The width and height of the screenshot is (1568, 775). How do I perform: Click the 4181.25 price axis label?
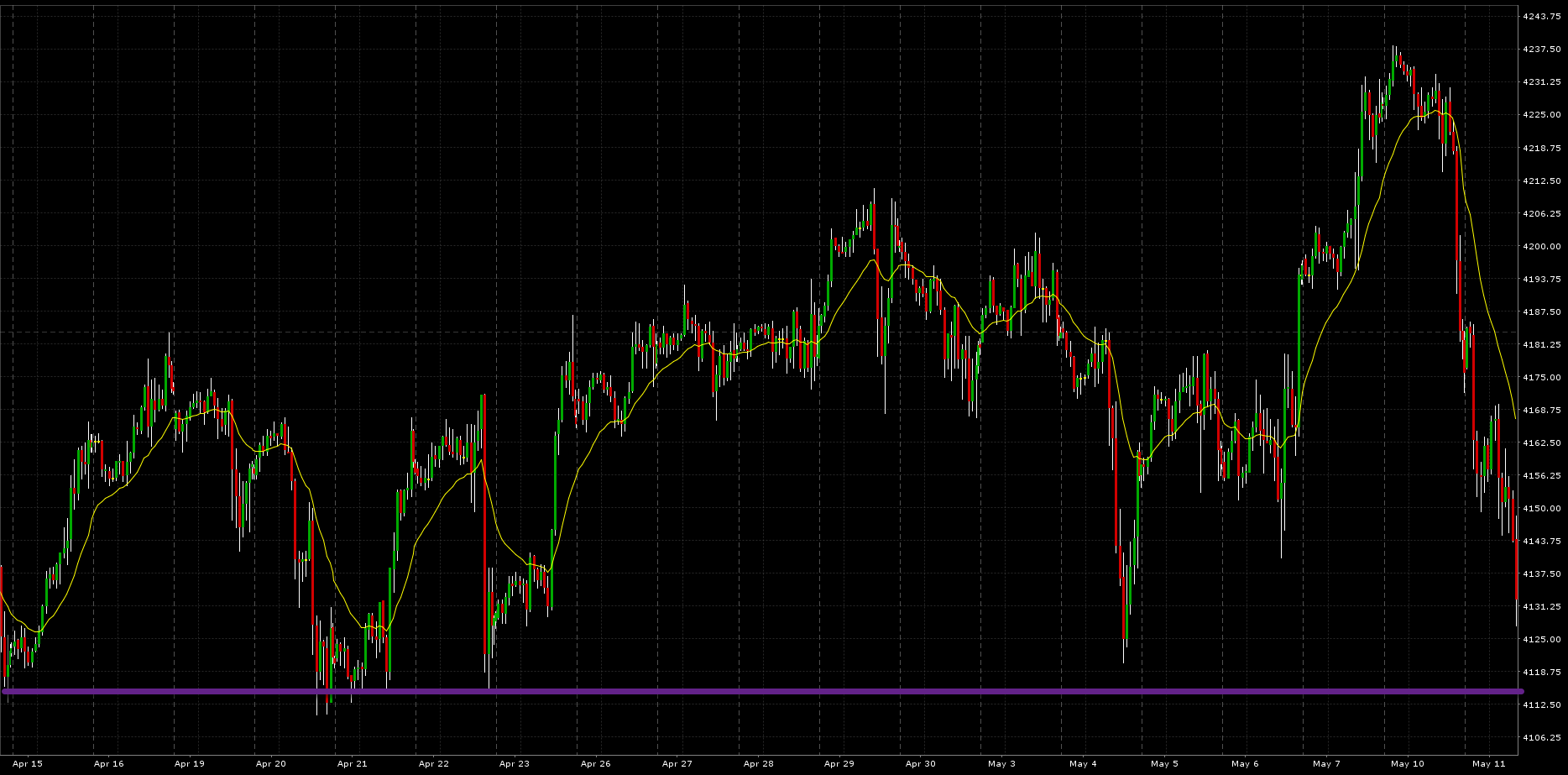point(1541,344)
